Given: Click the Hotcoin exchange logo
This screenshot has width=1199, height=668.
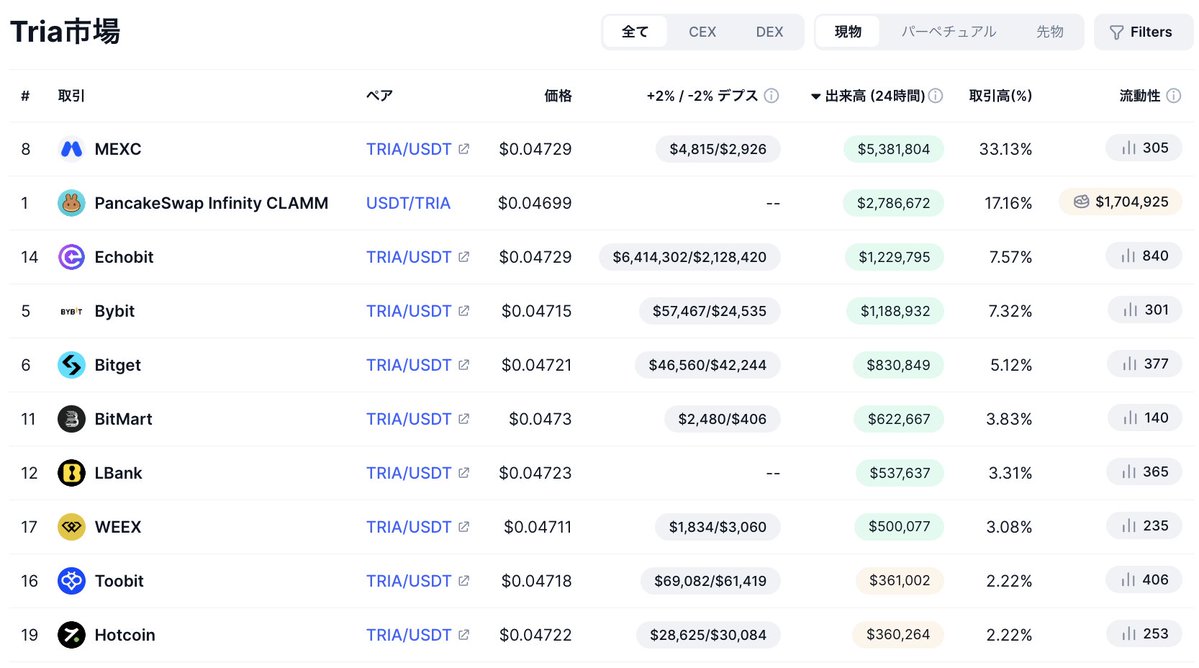Looking at the screenshot, I should tap(71, 635).
